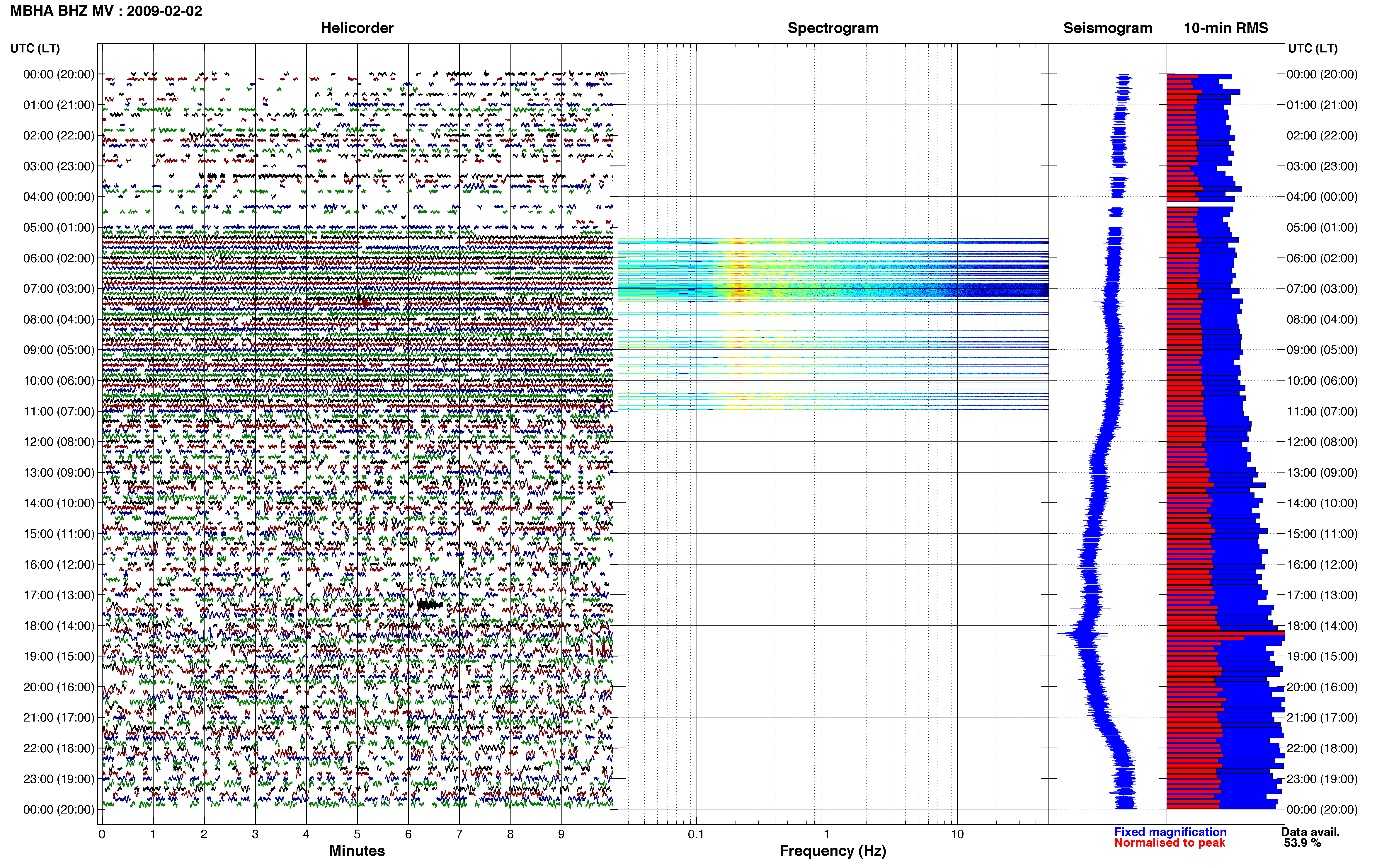Click the 5 tick label on Minutes axis
Viewport: 1389px width, 868px height.
click(357, 834)
